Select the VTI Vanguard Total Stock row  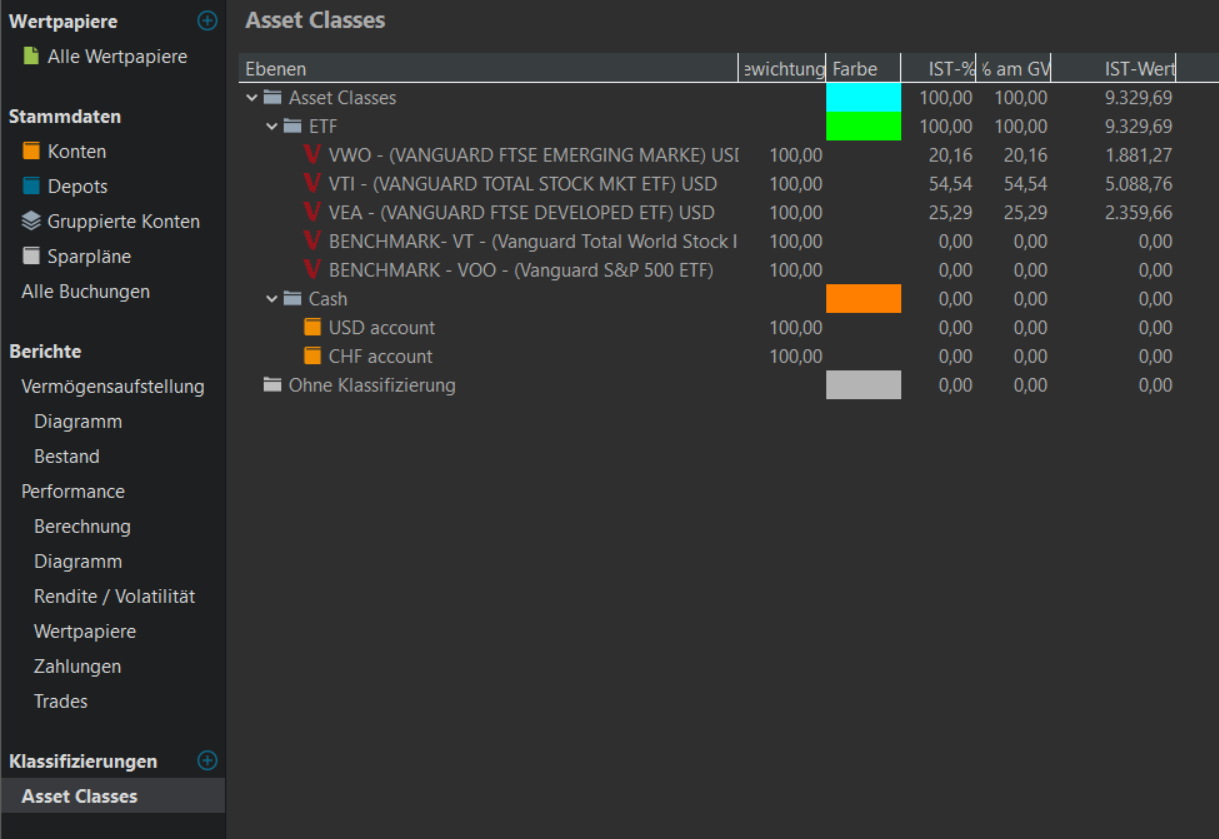pyautogui.click(x=522, y=184)
